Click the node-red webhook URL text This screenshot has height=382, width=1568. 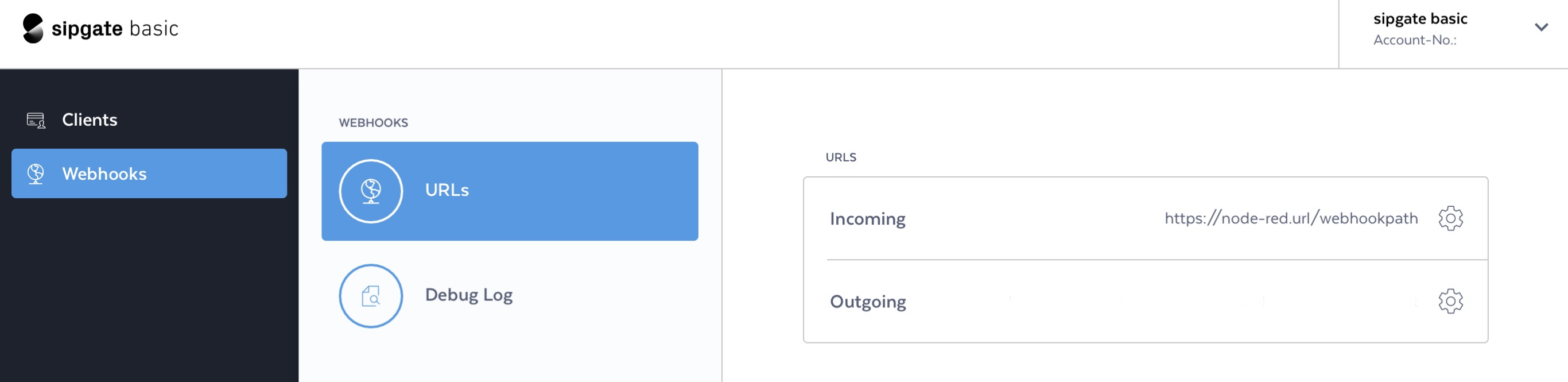coord(1291,218)
